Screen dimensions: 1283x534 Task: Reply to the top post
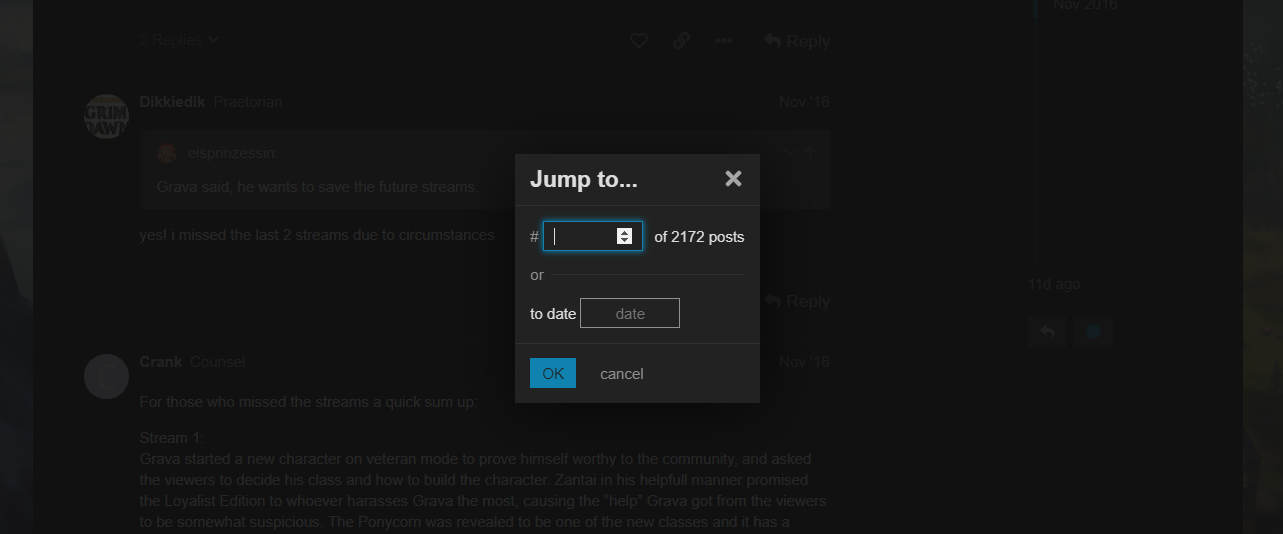coord(797,41)
